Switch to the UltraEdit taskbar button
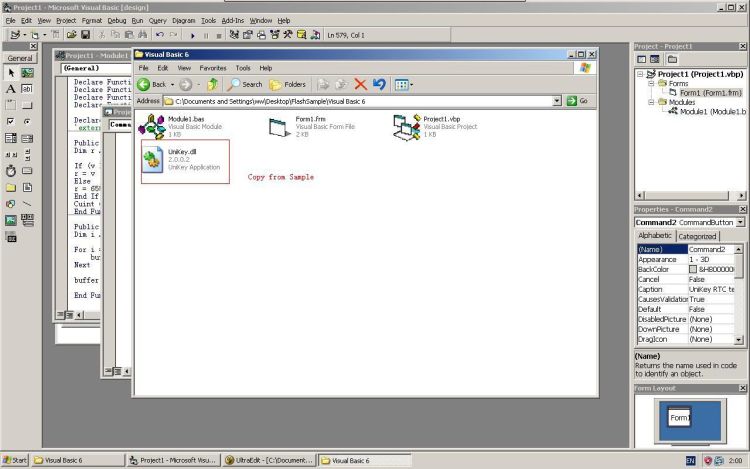This screenshot has height=469, width=750. click(x=269, y=460)
